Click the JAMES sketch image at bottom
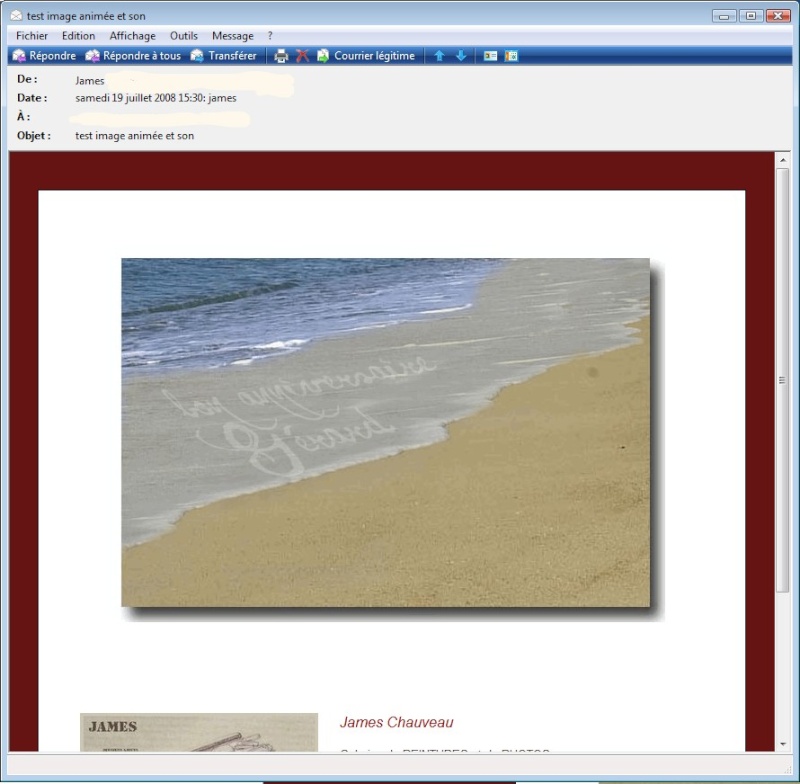The width and height of the screenshot is (800, 784). tap(199, 732)
